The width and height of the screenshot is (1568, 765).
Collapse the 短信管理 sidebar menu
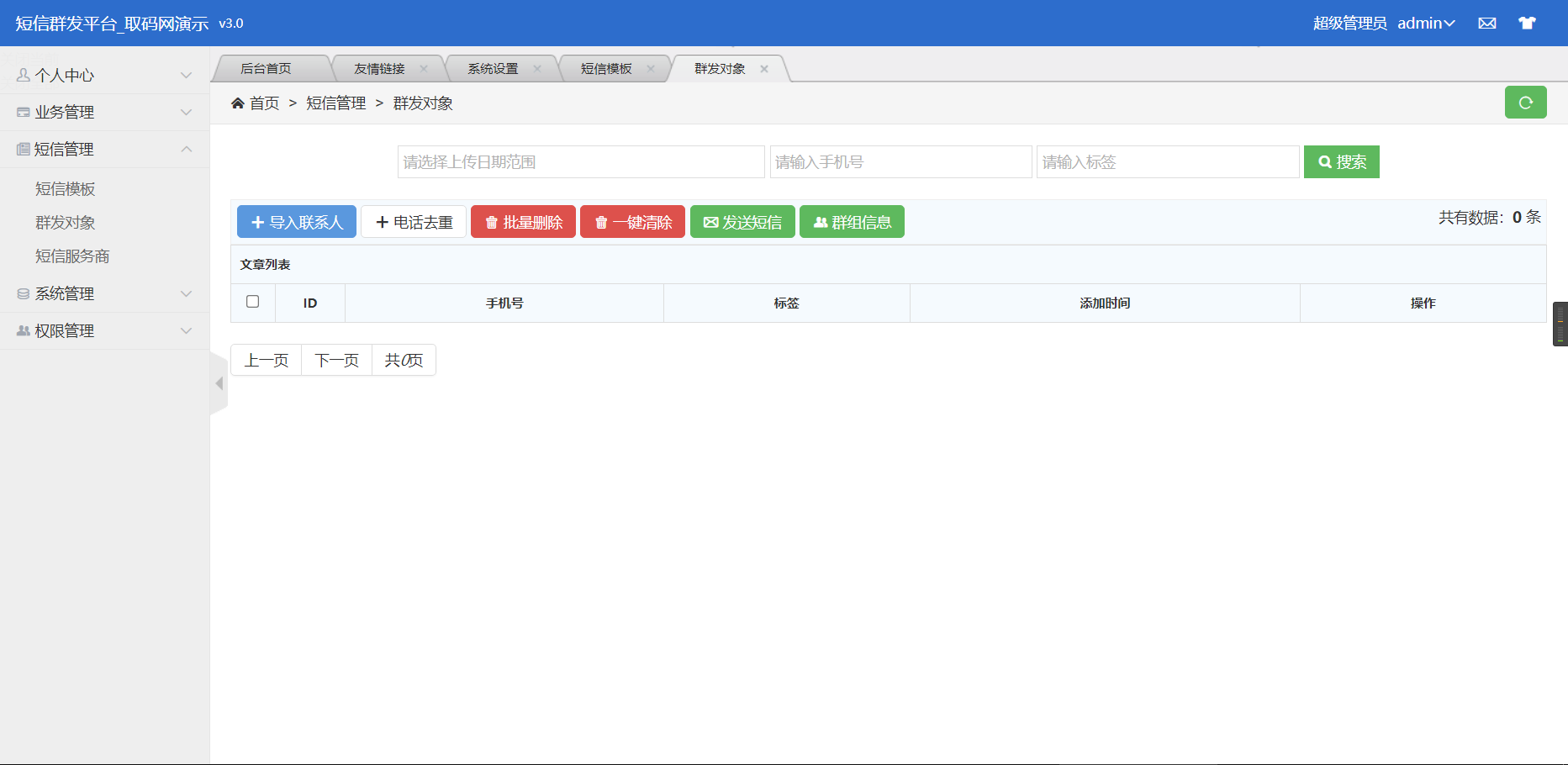pyautogui.click(x=104, y=150)
